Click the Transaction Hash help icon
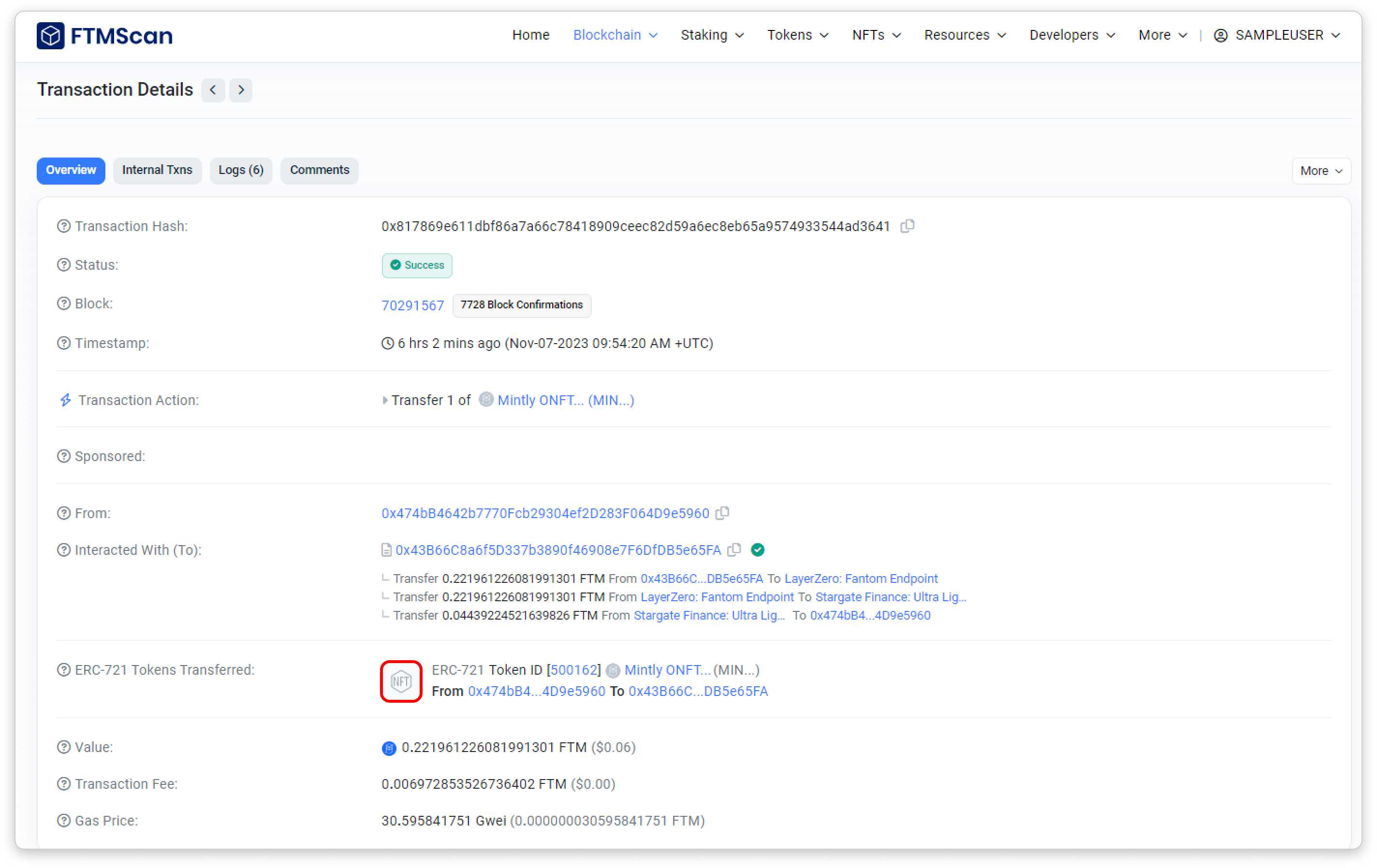 (x=63, y=226)
